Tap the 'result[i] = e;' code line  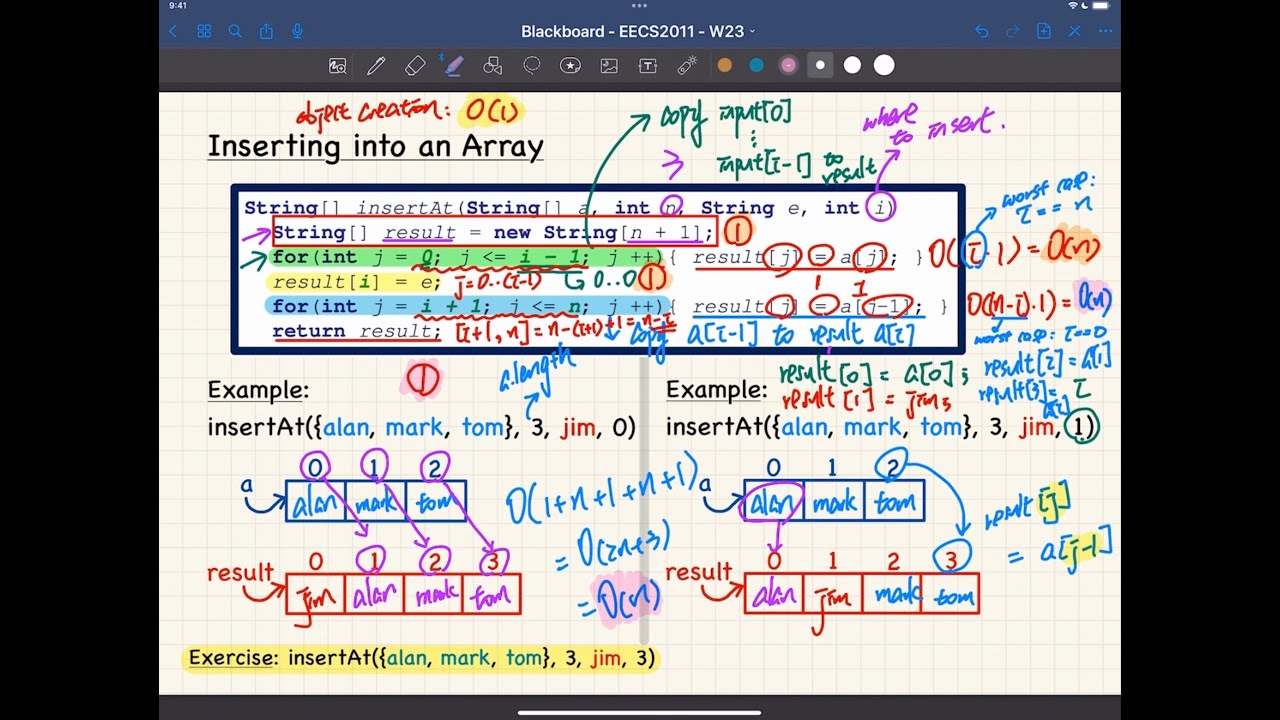[x=355, y=282]
